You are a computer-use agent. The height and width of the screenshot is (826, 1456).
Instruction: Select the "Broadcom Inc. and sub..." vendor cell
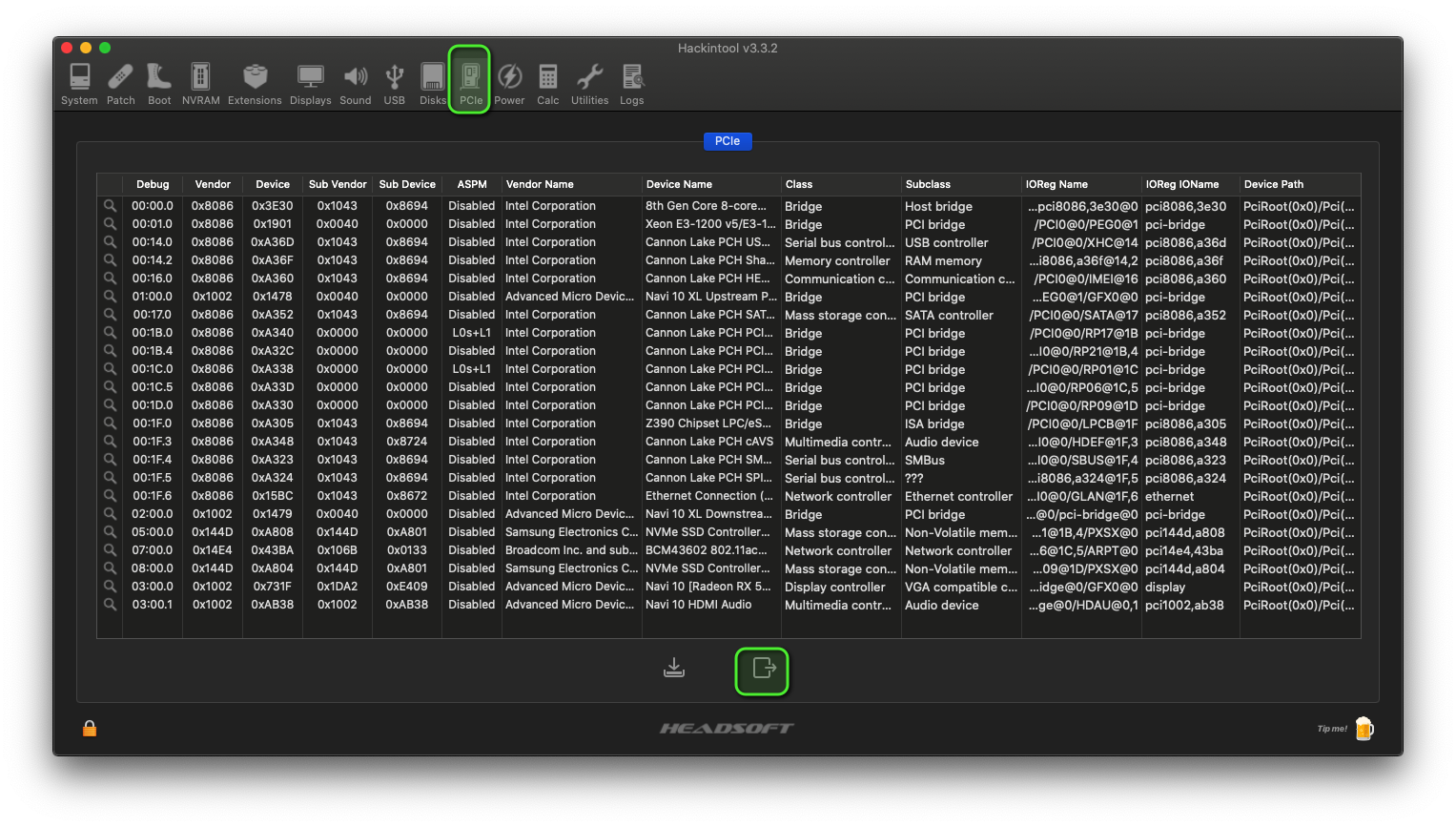point(572,550)
